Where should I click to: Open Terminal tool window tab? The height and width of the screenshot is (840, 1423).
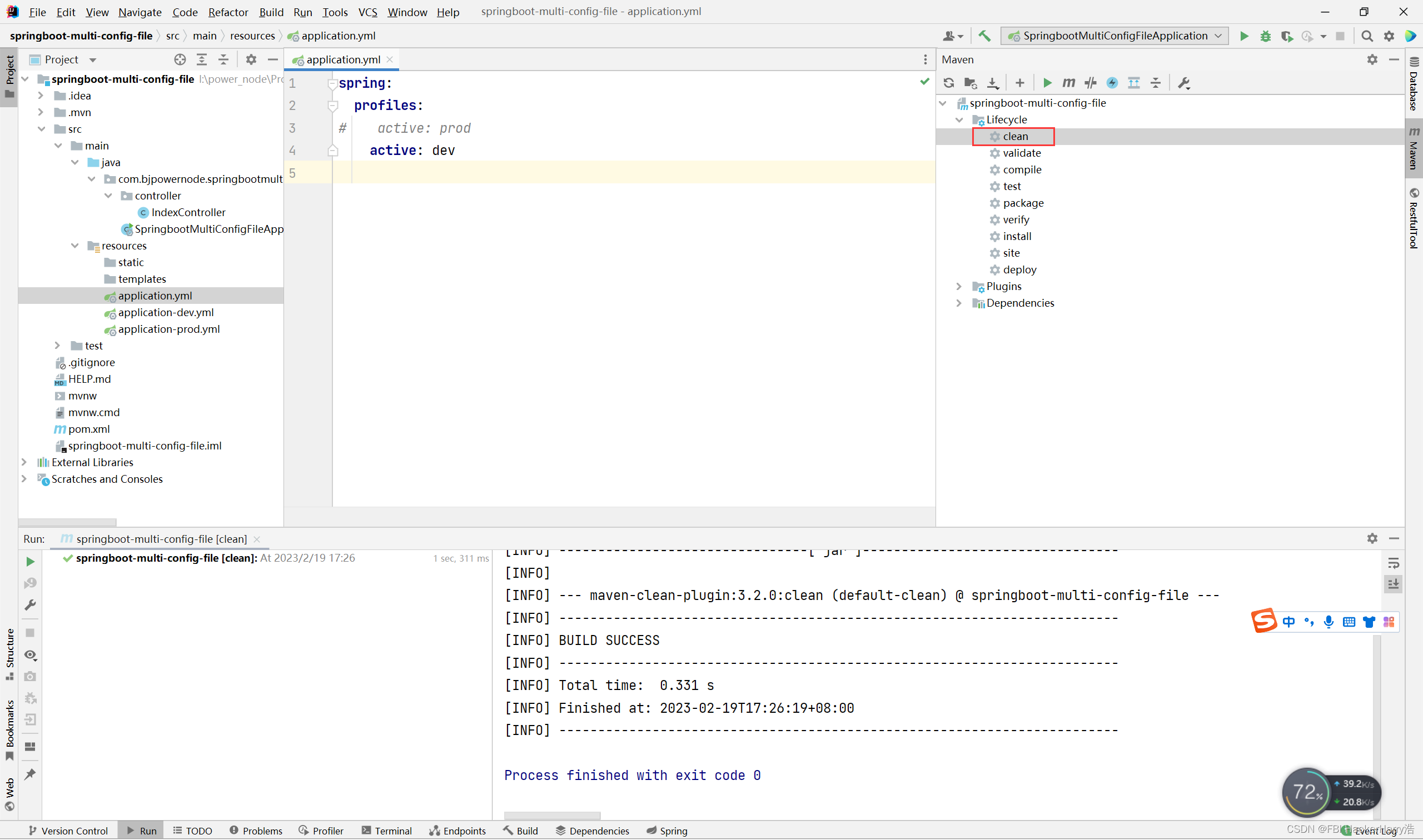386,831
